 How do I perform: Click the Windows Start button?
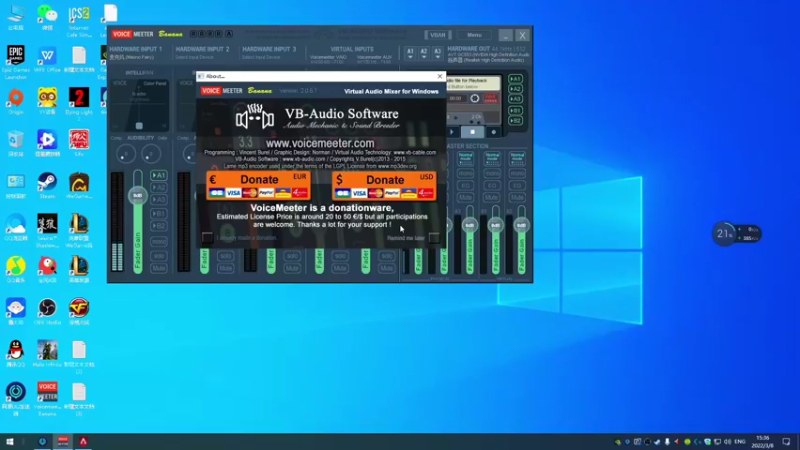pos(10,441)
